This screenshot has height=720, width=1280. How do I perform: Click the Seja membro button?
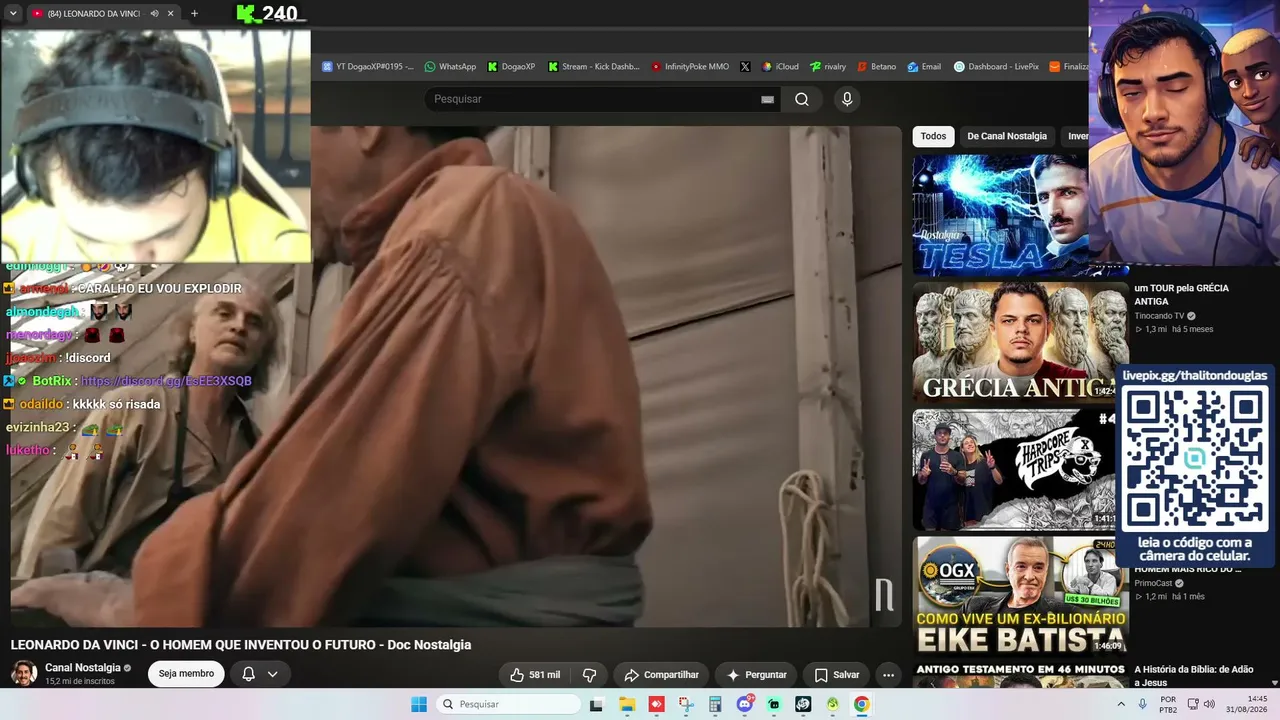[186, 674]
